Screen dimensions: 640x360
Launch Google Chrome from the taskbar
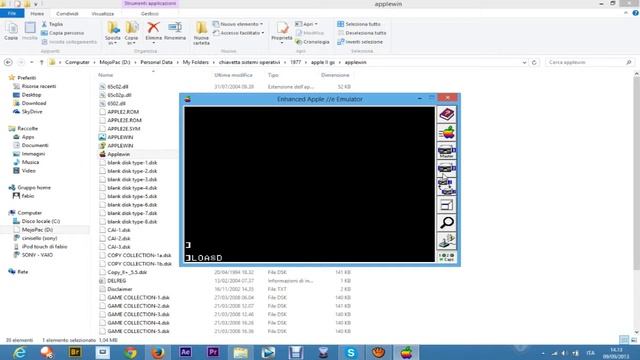click(x=130, y=352)
